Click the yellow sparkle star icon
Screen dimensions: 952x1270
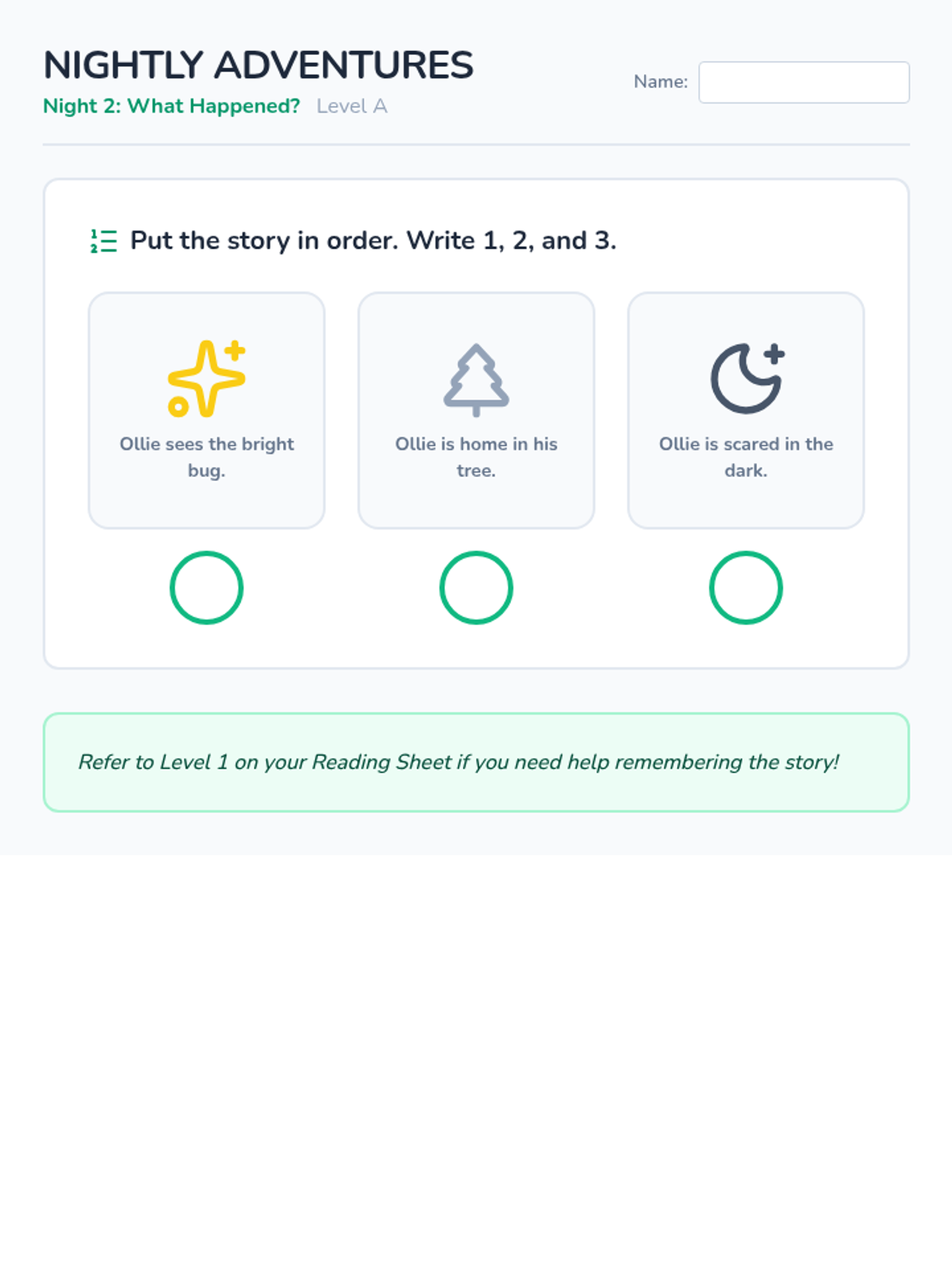tap(206, 379)
